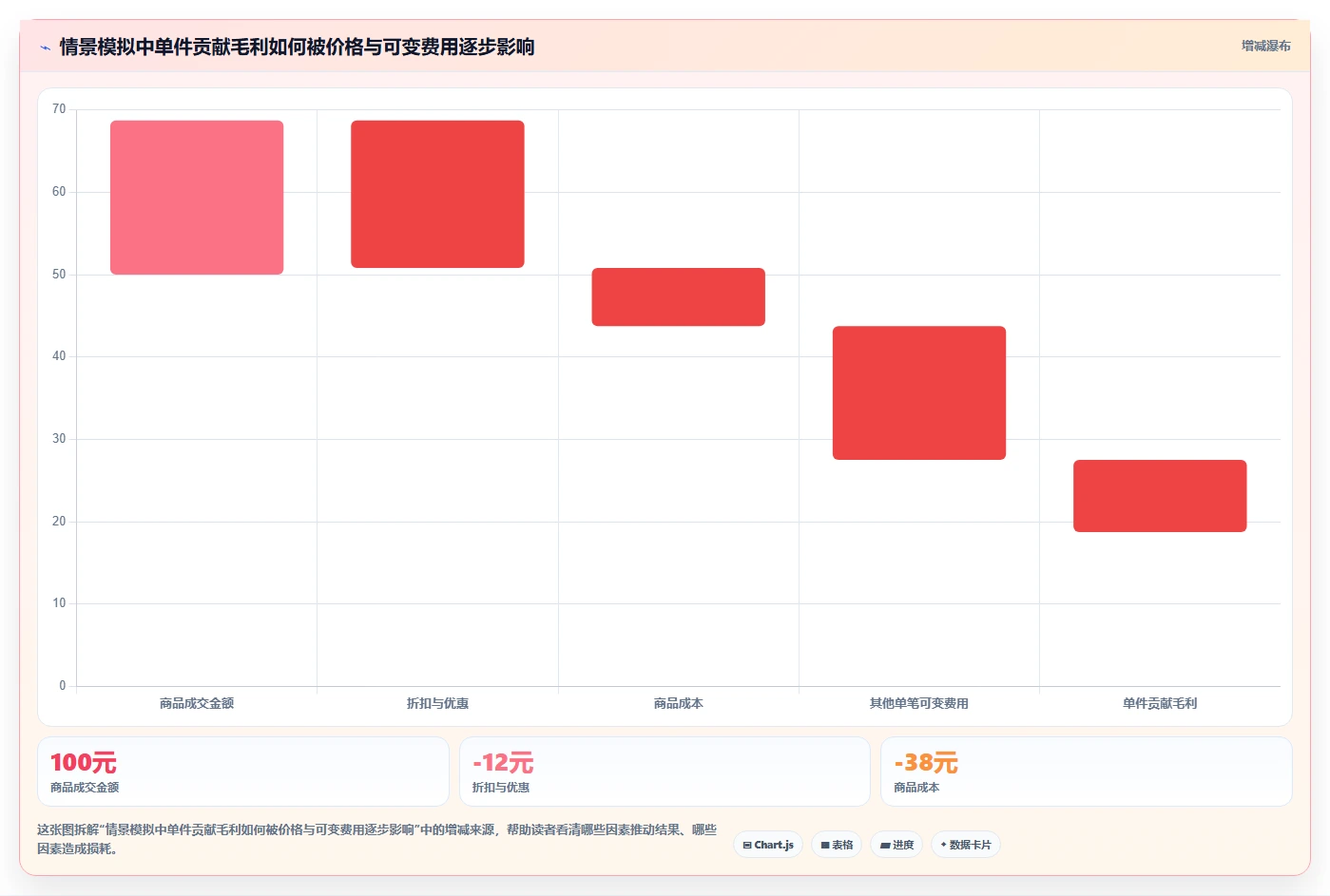The width and height of the screenshot is (1330, 896).
Task: Click the y-axis value 70
Action: [x=59, y=109]
